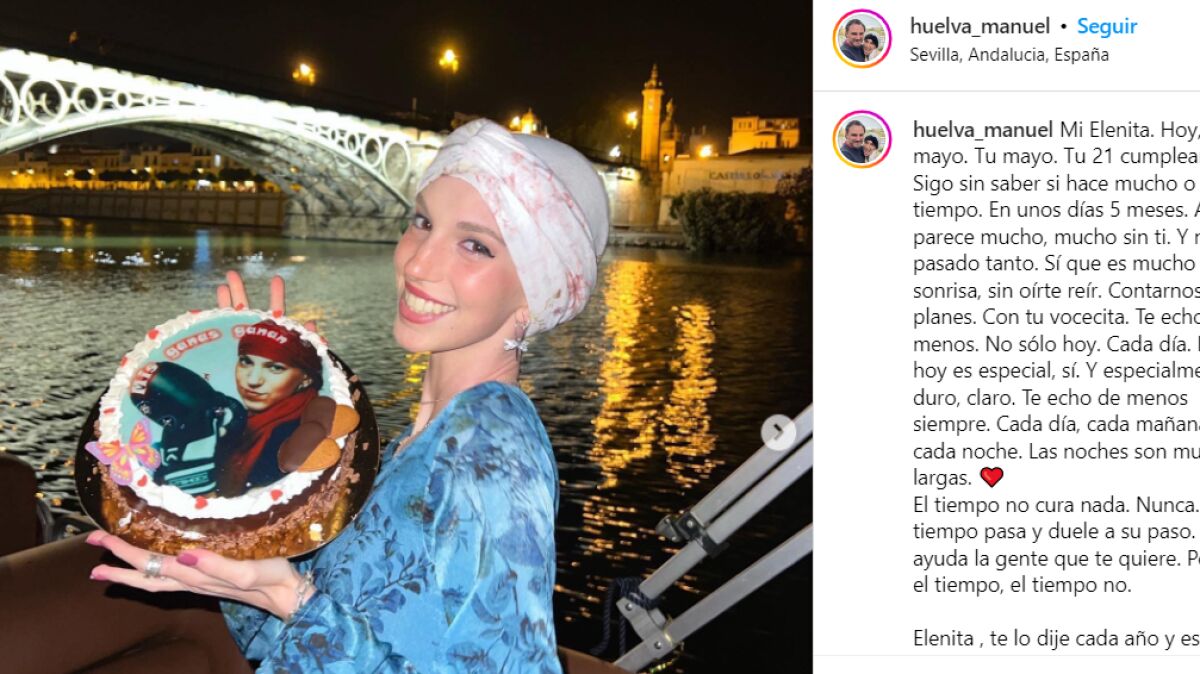The image size is (1200, 674).
Task: Open huelva_manuel avatar beside the caption
Action: (862, 139)
